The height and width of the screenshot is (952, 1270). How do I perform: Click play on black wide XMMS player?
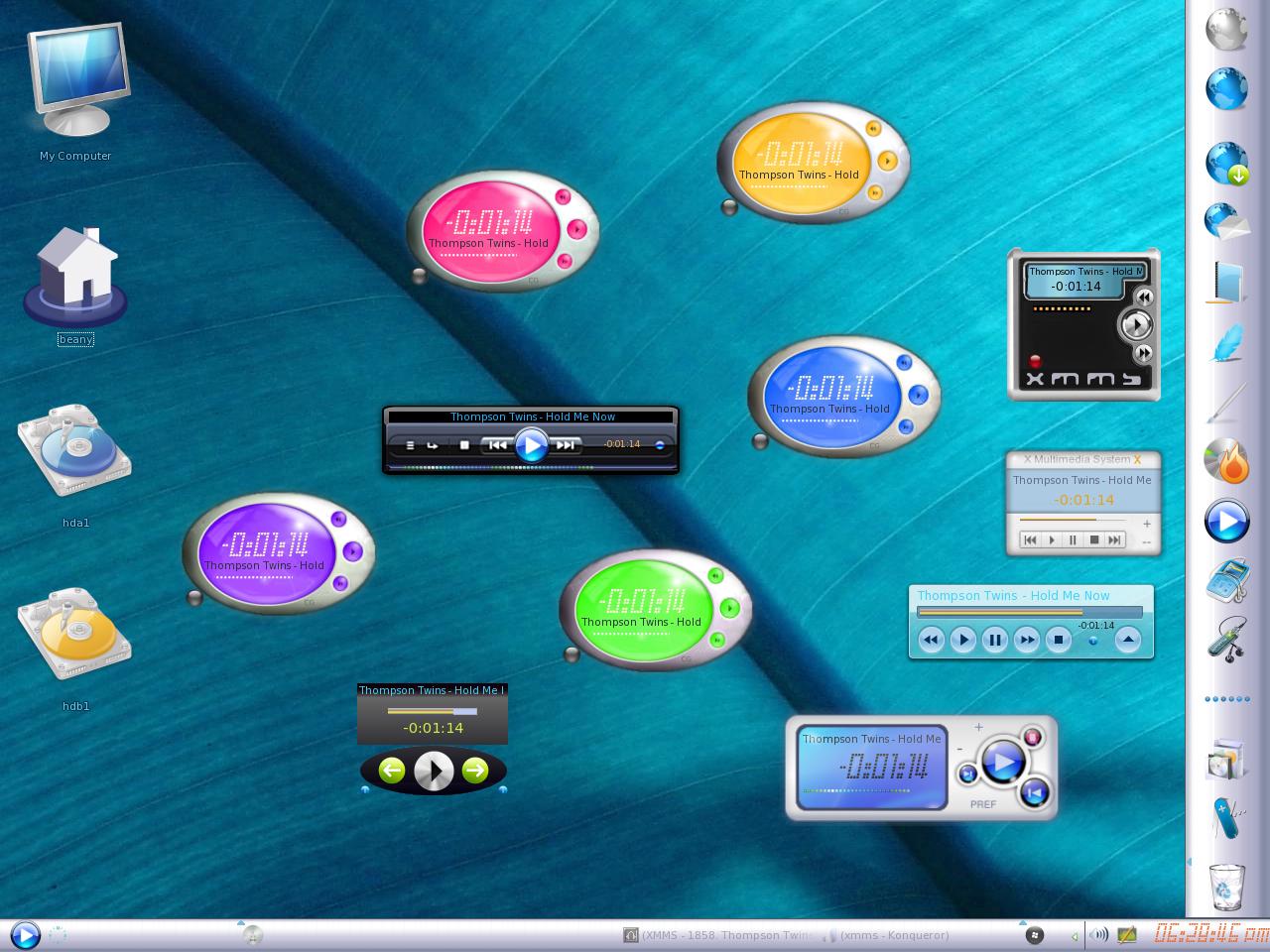531,445
